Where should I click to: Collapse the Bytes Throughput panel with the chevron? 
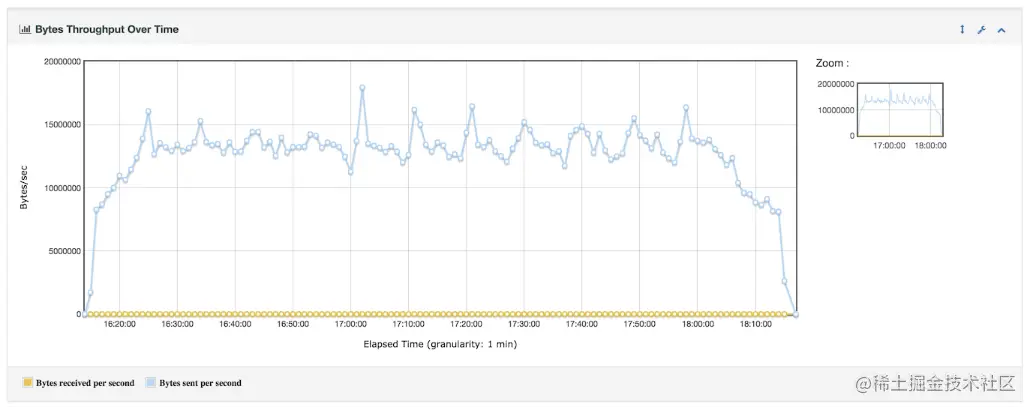[1001, 30]
